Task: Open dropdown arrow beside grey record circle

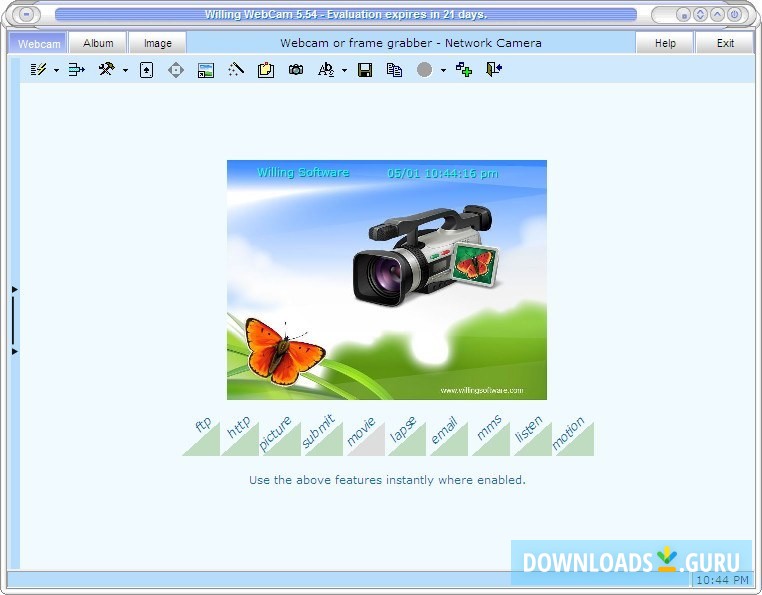Action: pyautogui.click(x=443, y=70)
